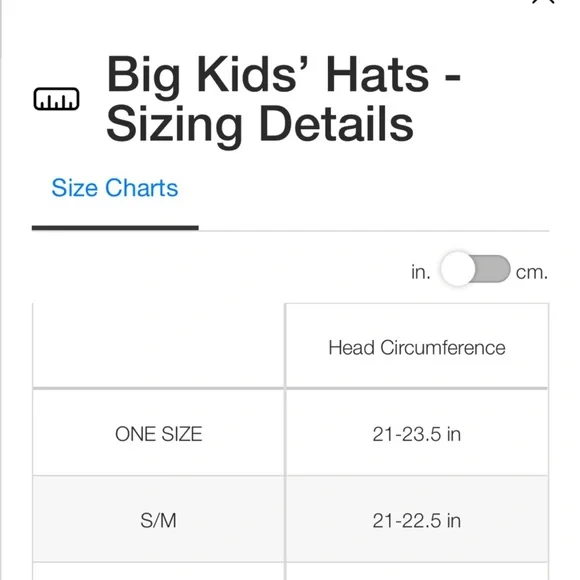Click the Big Kids' Hats Sizing Details heading
Viewport: 580px width, 580px height.
coord(283,98)
